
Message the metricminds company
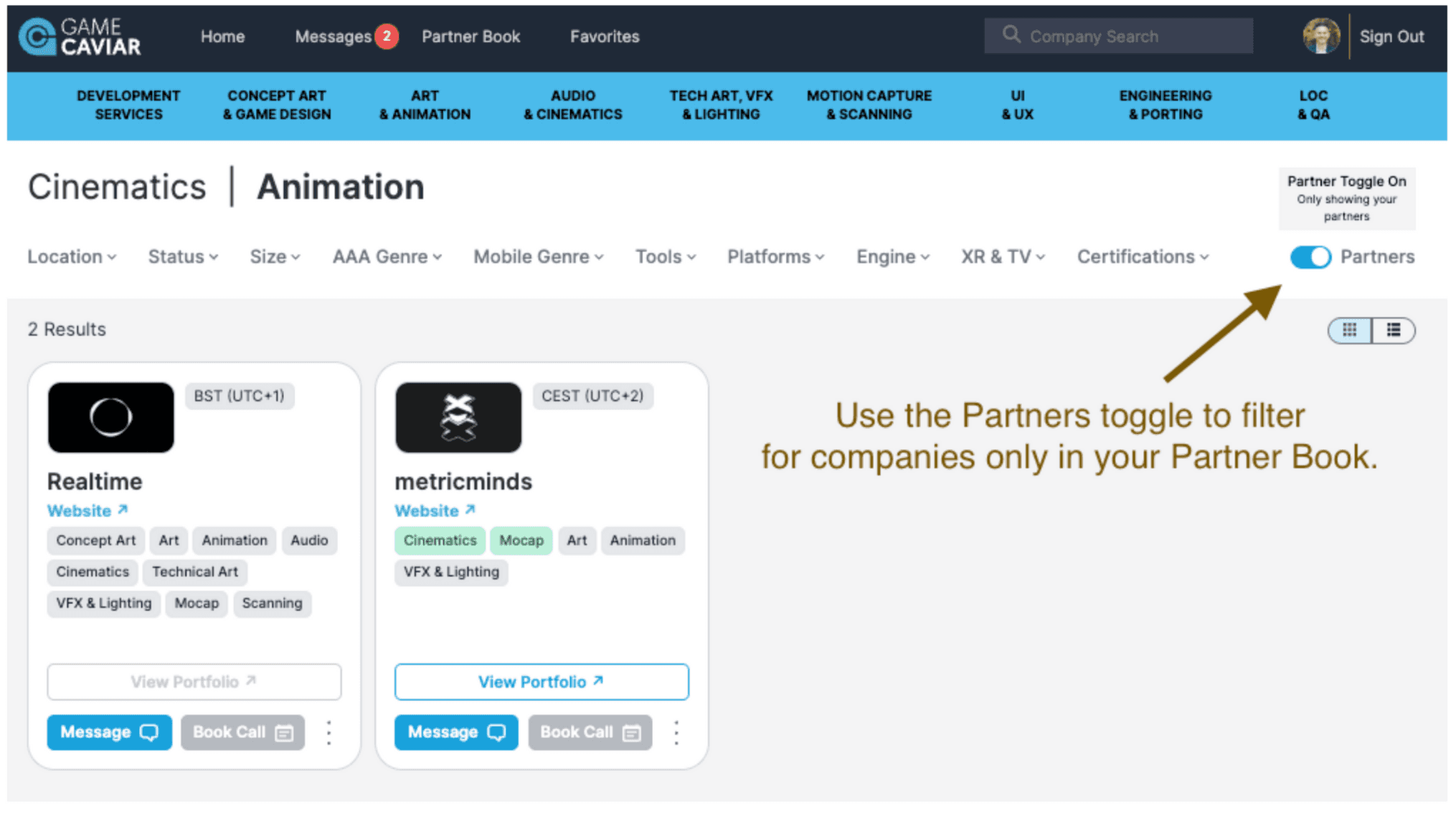click(x=456, y=732)
